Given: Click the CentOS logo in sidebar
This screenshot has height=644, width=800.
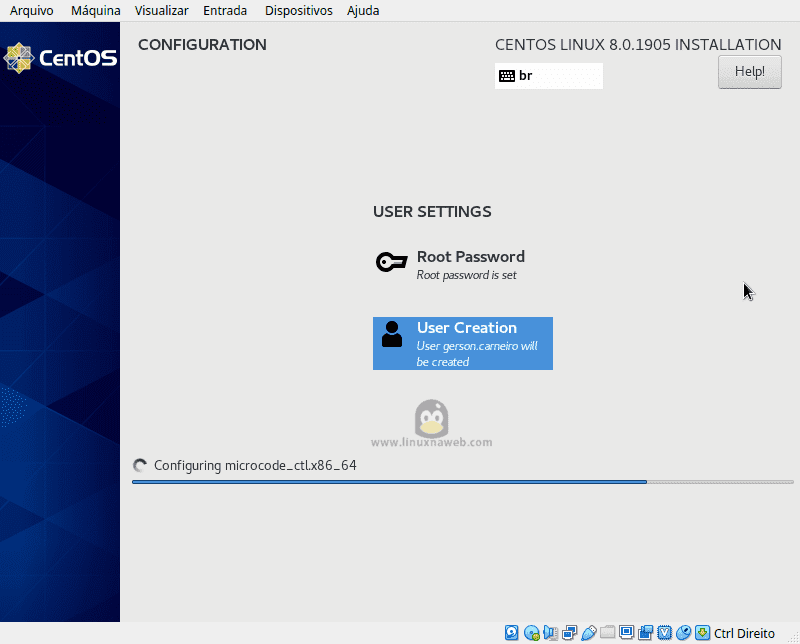Looking at the screenshot, I should (x=60, y=58).
